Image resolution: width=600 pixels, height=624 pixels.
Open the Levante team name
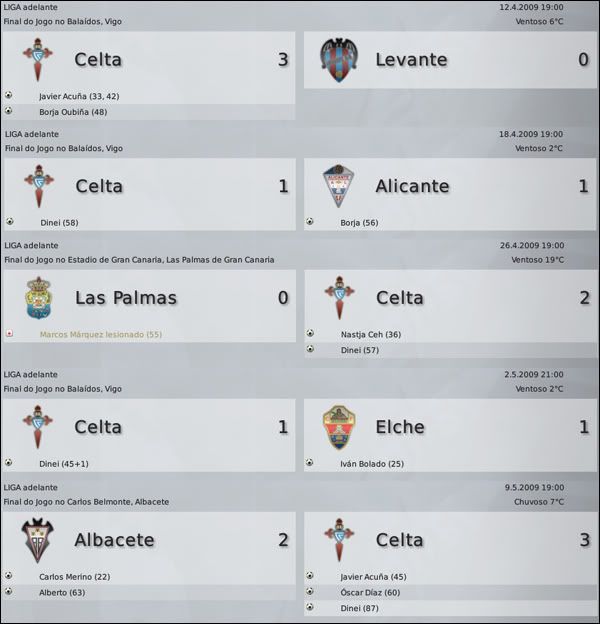(411, 60)
